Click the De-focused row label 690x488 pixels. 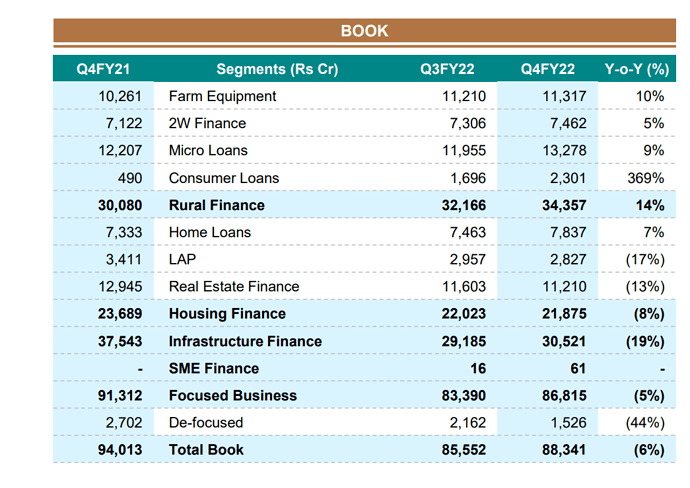[x=206, y=422]
